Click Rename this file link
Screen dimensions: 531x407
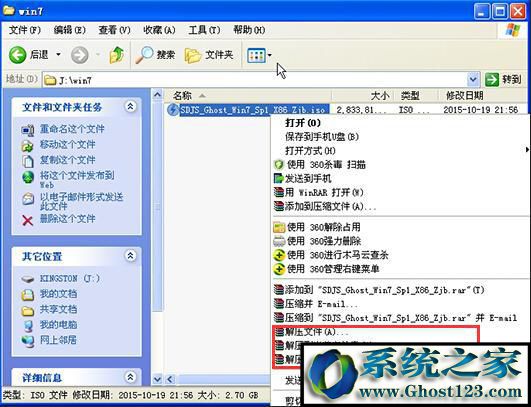(72, 129)
